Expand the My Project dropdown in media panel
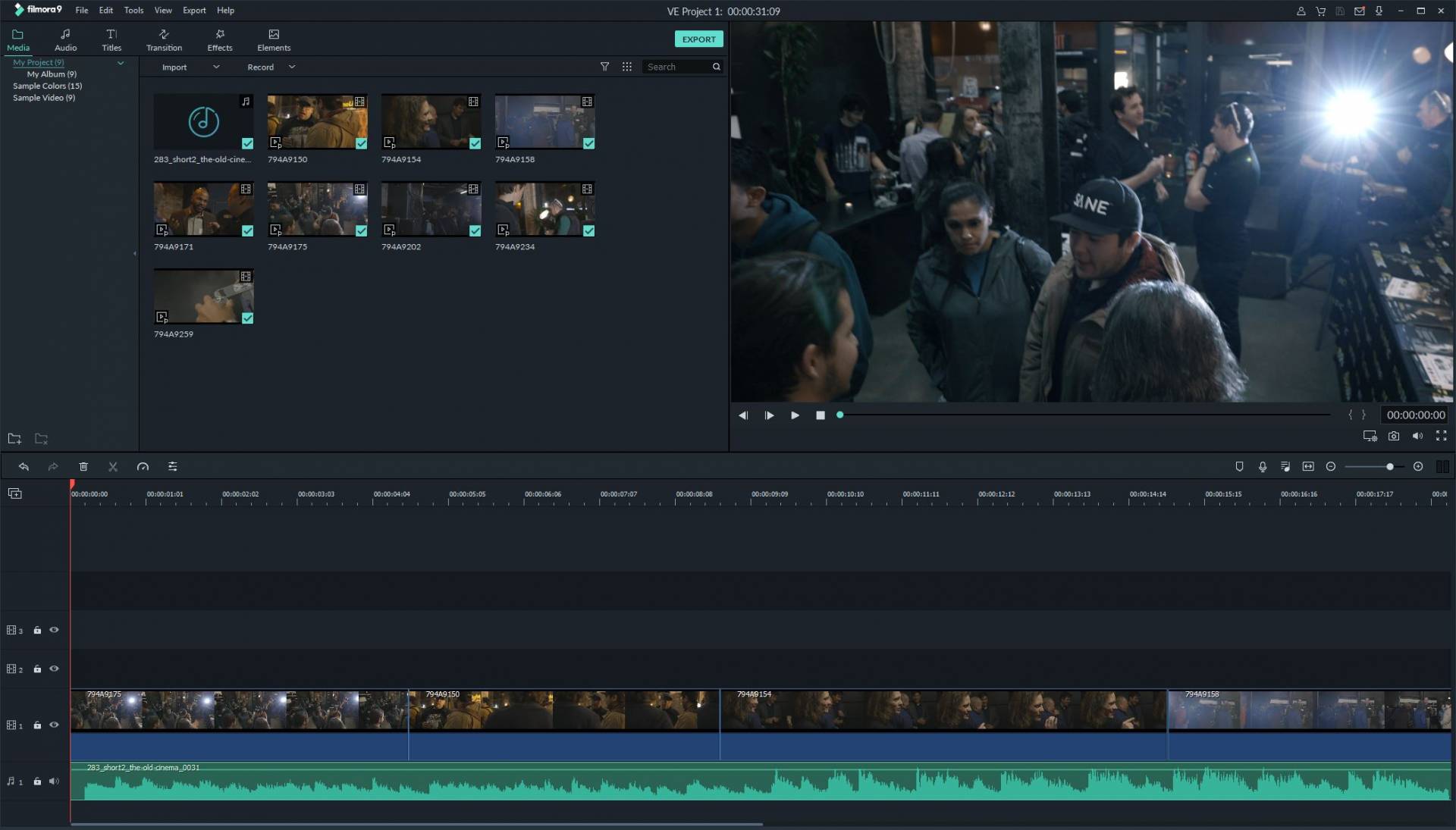The height and width of the screenshot is (830, 1456). coord(120,62)
